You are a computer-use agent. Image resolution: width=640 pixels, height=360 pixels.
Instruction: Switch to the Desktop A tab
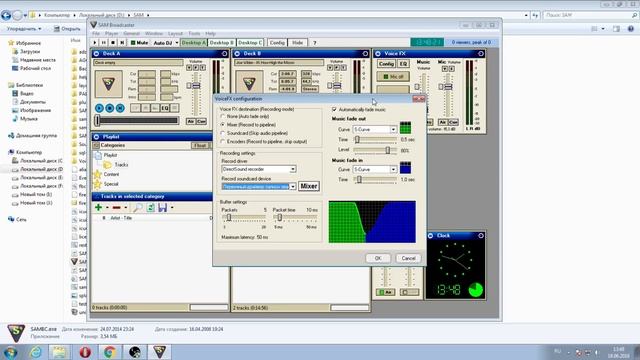(193, 42)
